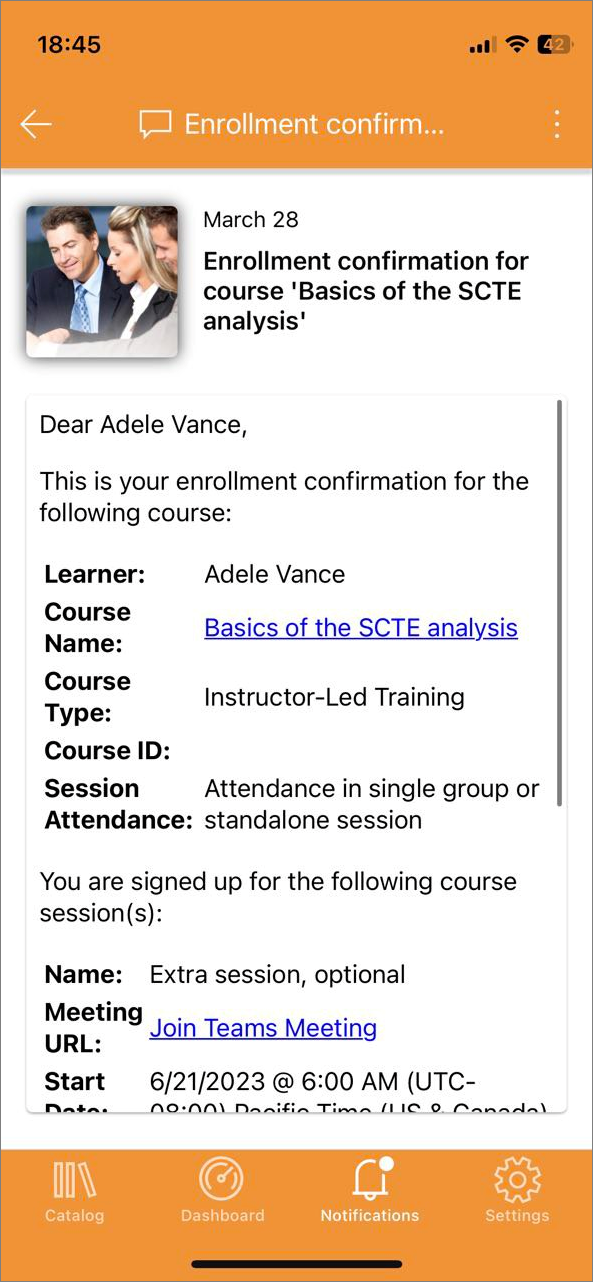Select the Settings tab label
593x1282 pixels.
click(517, 1216)
